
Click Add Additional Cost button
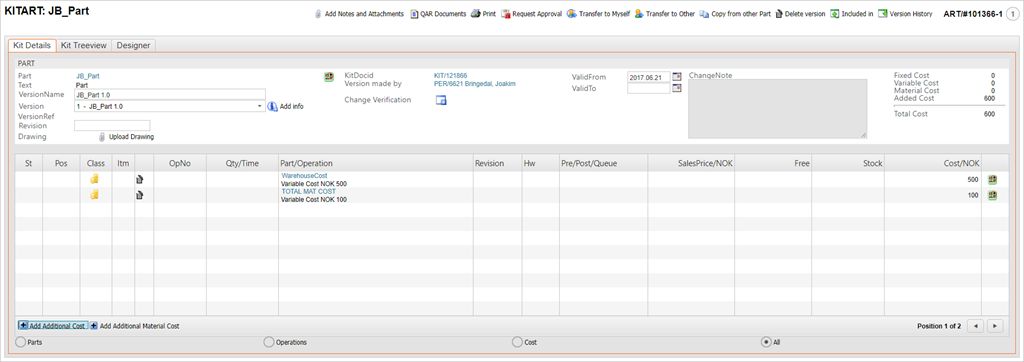pos(53,325)
